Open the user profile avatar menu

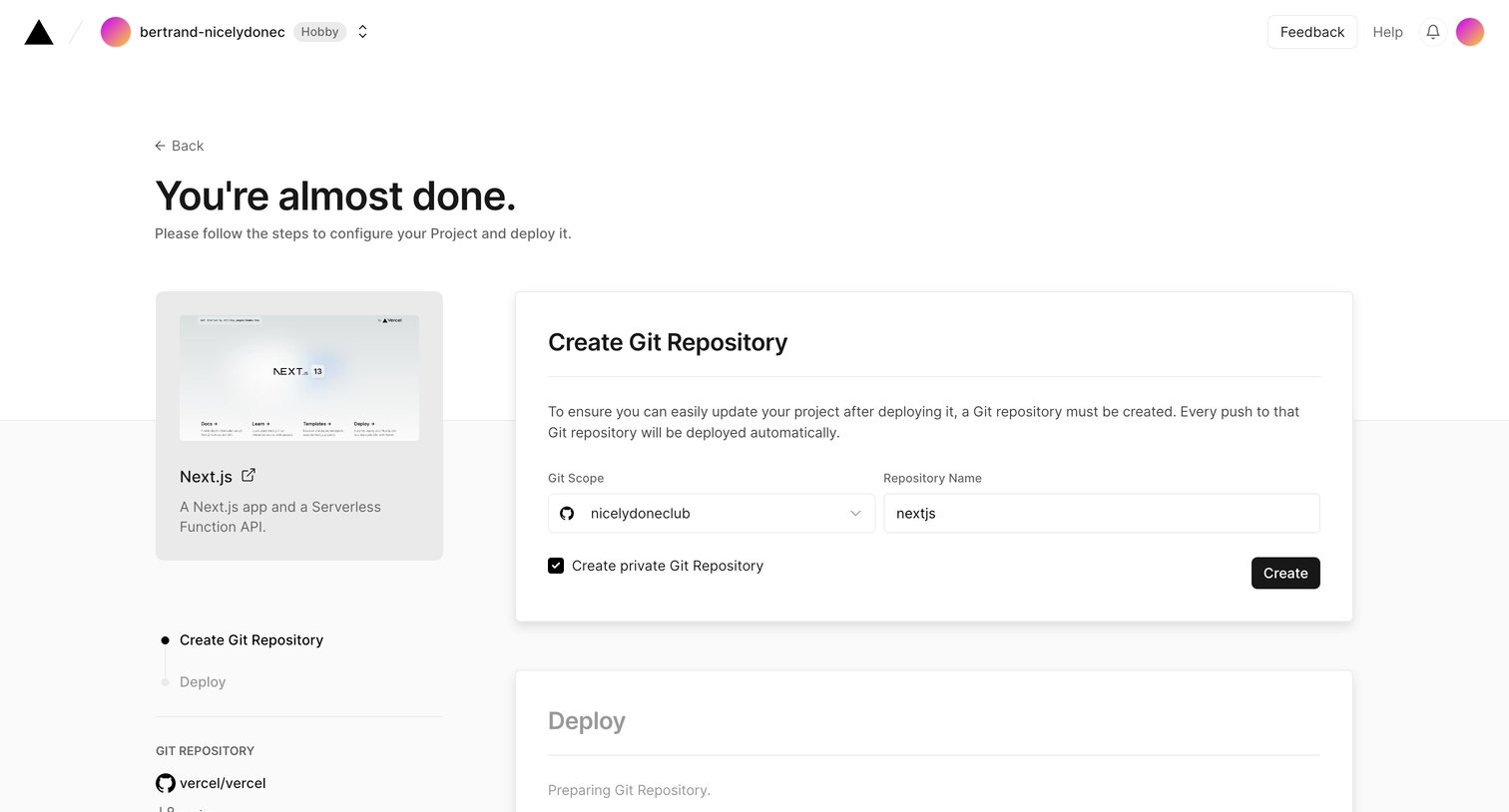1470,32
